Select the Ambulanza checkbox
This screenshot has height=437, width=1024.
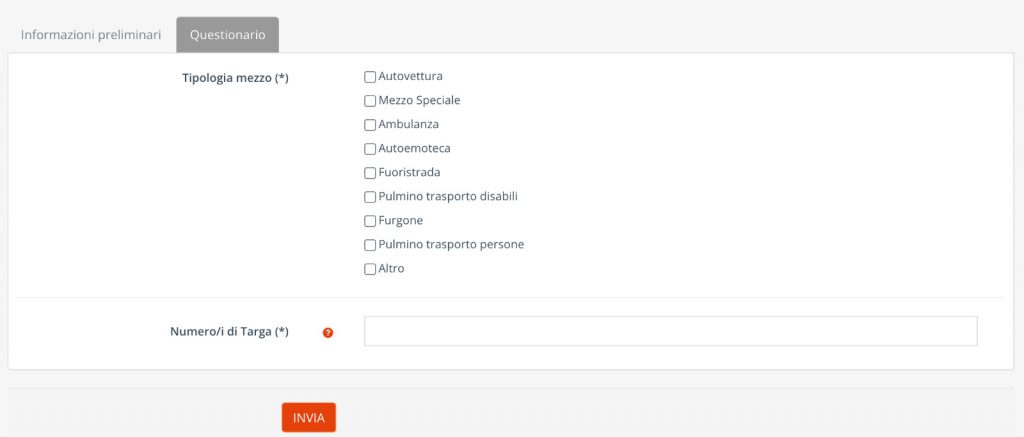point(370,125)
